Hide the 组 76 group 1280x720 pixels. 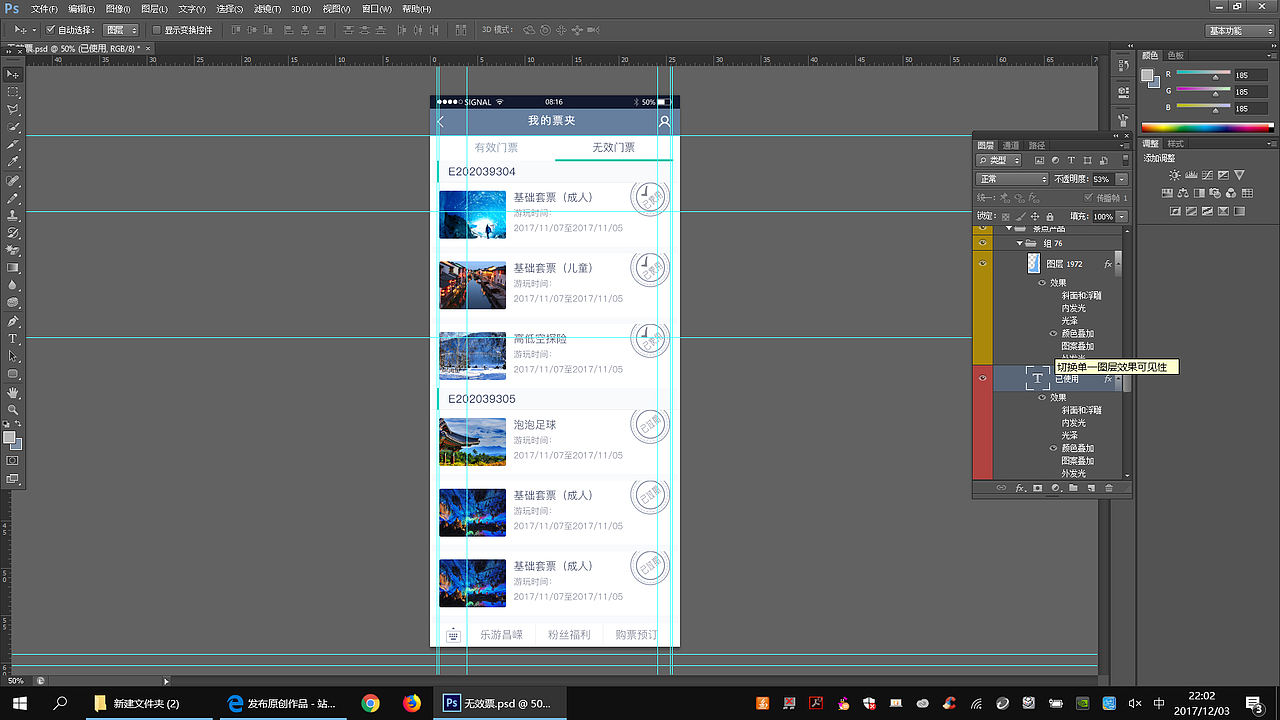tap(982, 243)
